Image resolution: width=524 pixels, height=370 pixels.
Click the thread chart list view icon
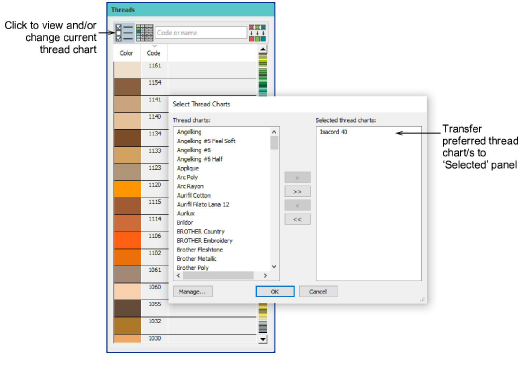124,32
